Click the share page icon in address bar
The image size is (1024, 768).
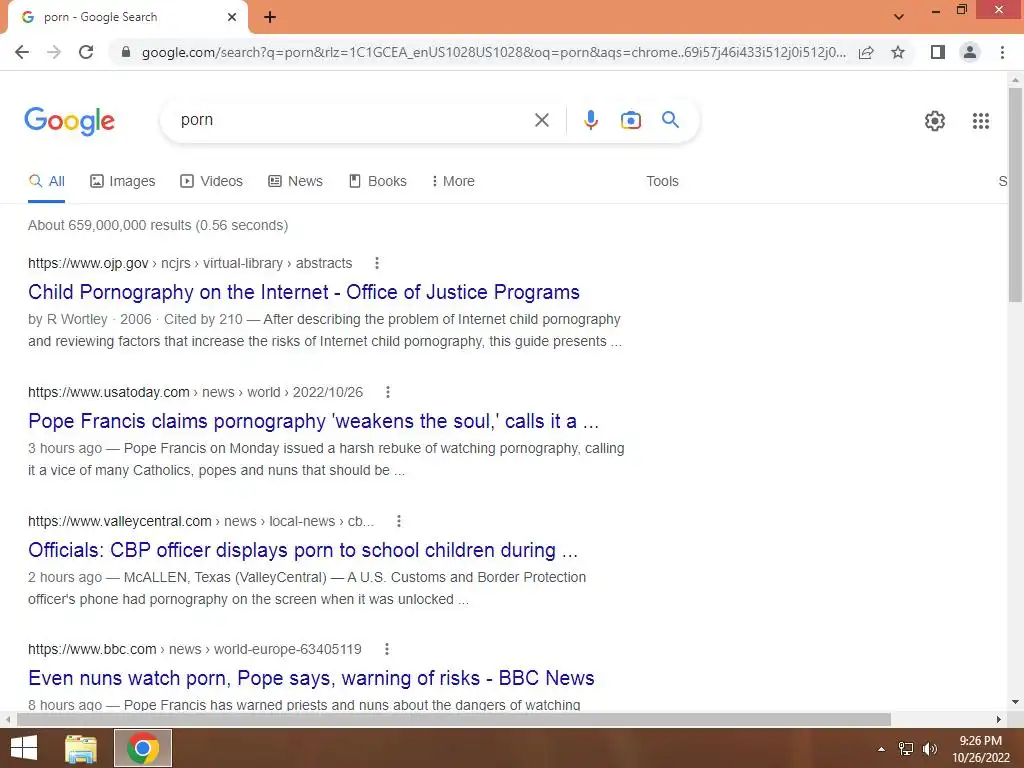pyautogui.click(x=866, y=52)
